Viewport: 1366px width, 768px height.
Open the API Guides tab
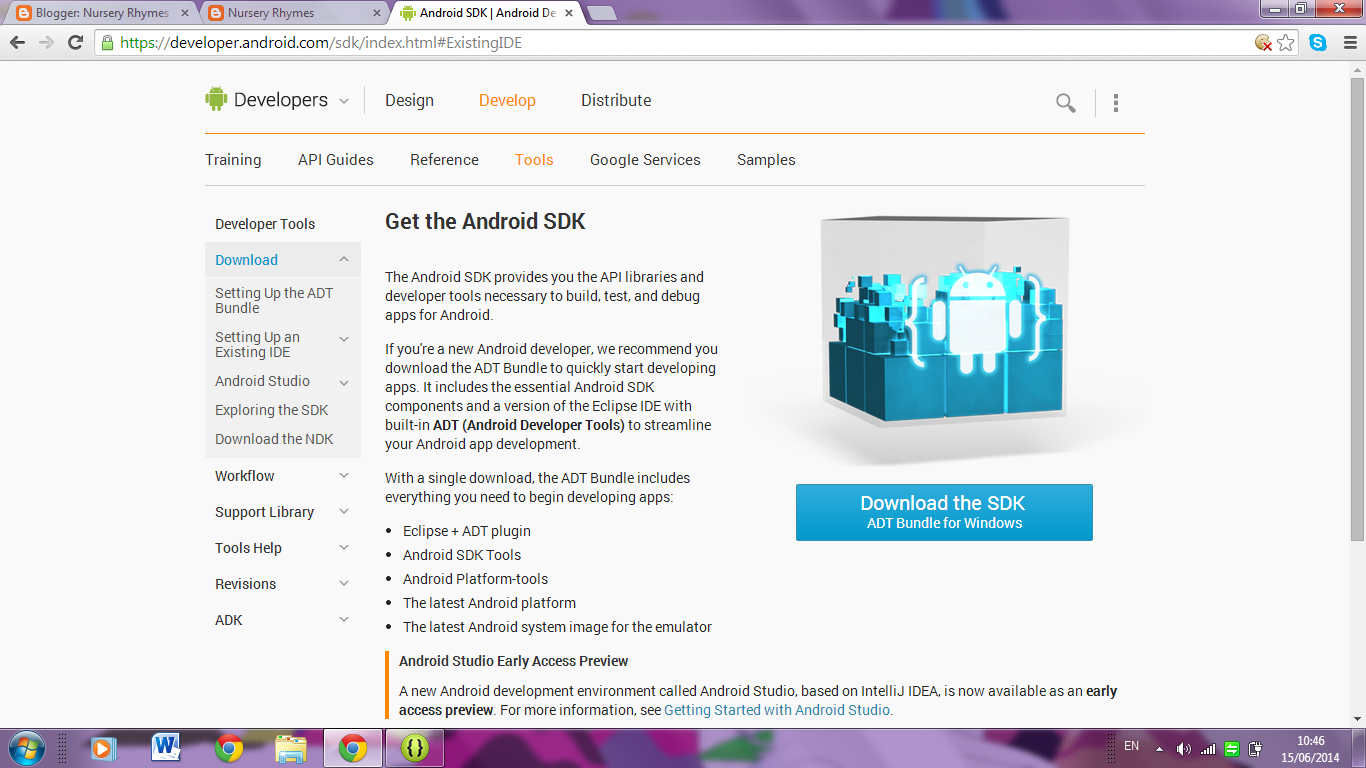(336, 160)
